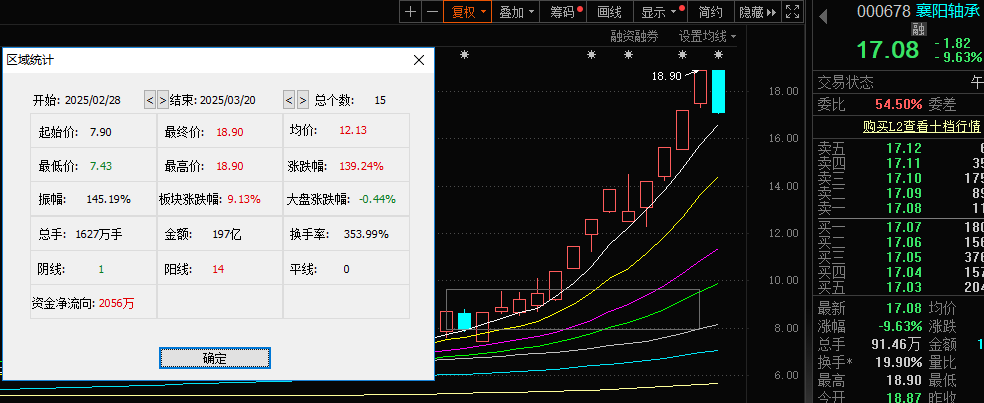The width and height of the screenshot is (984, 403).
Task: Click the plus zoom-in chart icon
Action: (411, 12)
